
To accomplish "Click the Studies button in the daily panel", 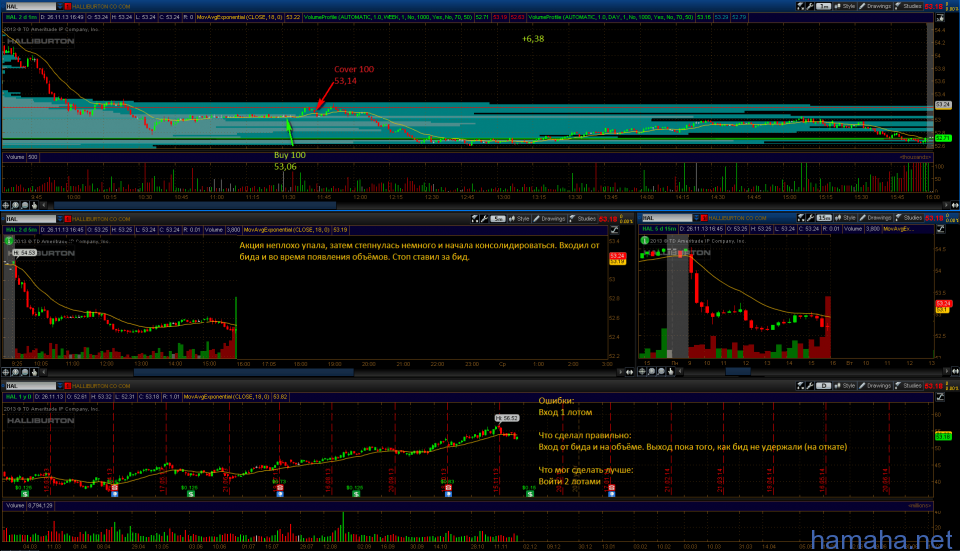I will [909, 386].
